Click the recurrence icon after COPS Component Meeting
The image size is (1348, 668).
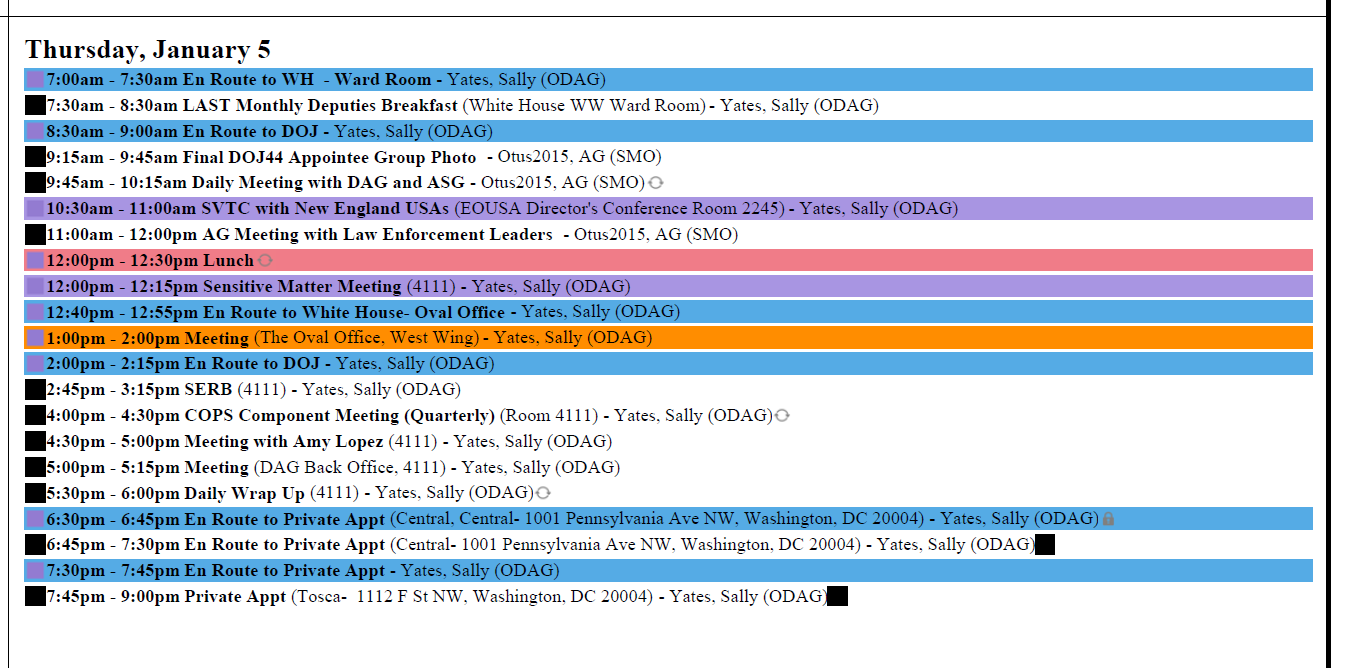782,415
